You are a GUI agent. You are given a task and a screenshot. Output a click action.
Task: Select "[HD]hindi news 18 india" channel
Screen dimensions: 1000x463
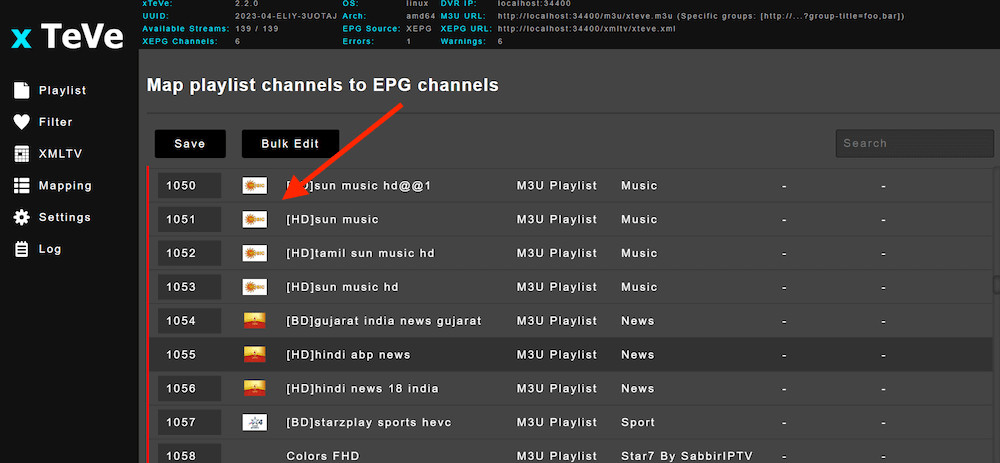click(362, 388)
